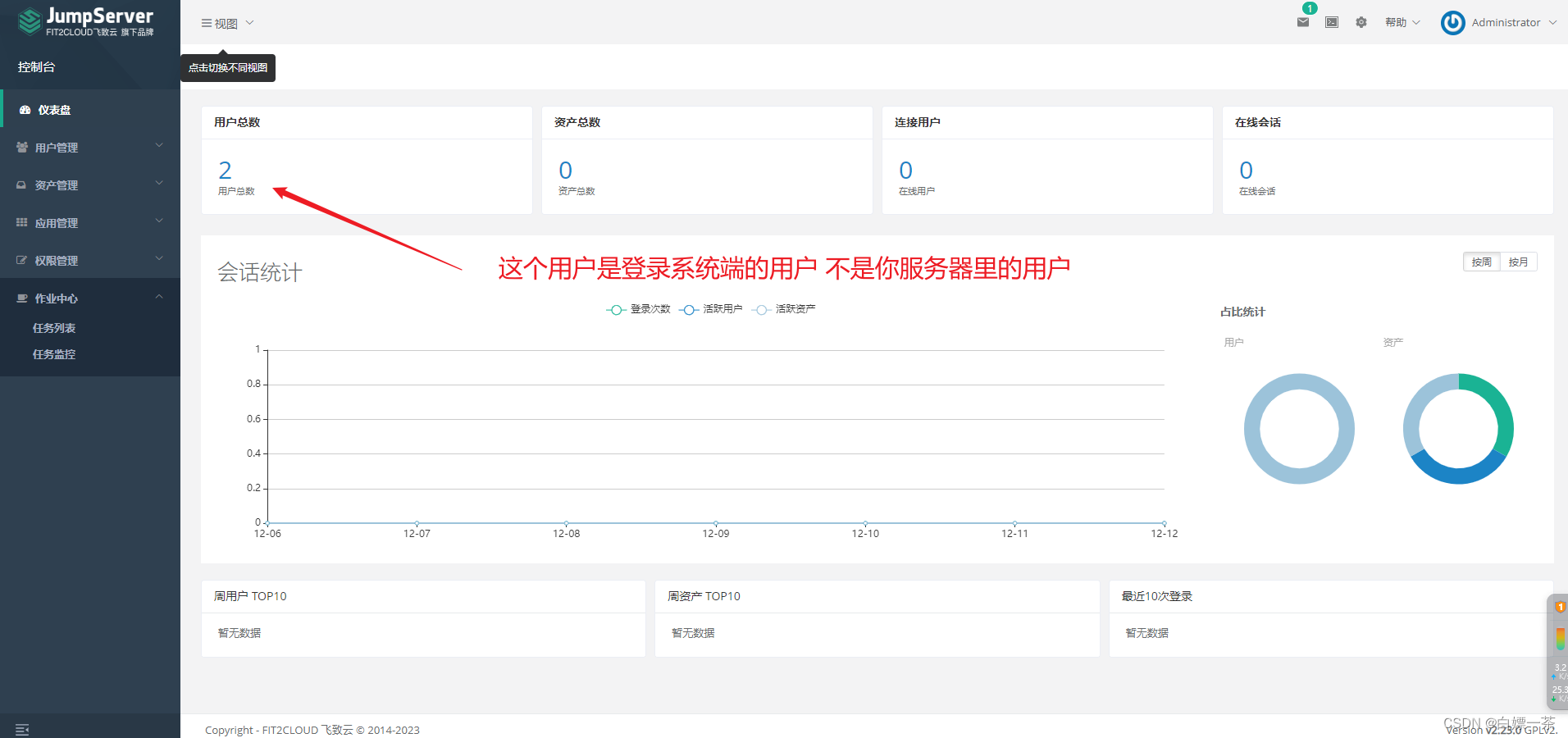This screenshot has width=1568, height=738.
Task: Click the Administrator avatar power icon
Action: (x=1453, y=23)
